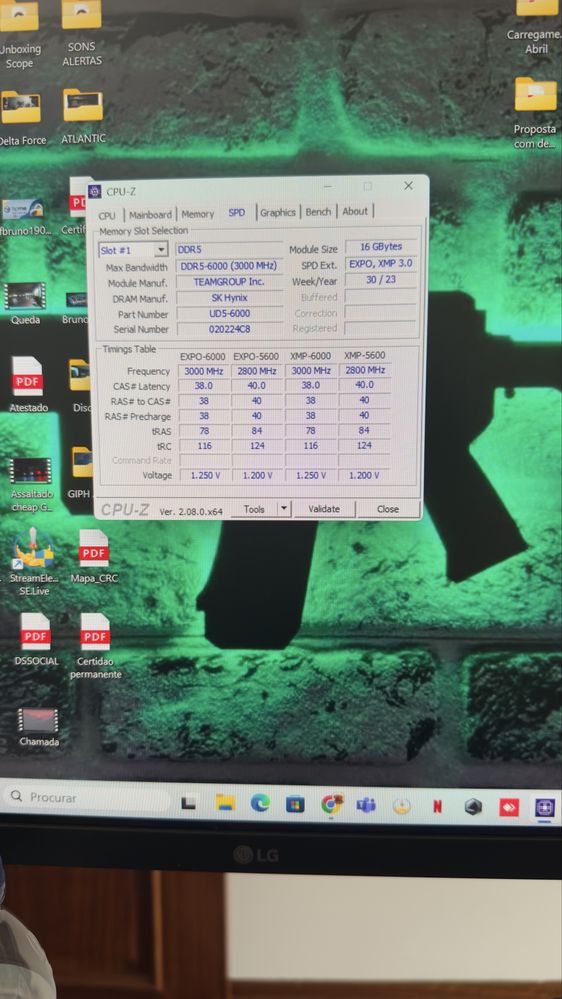
Task: Click the Ver. 2.08.0.x64 version text
Action: coord(191,511)
